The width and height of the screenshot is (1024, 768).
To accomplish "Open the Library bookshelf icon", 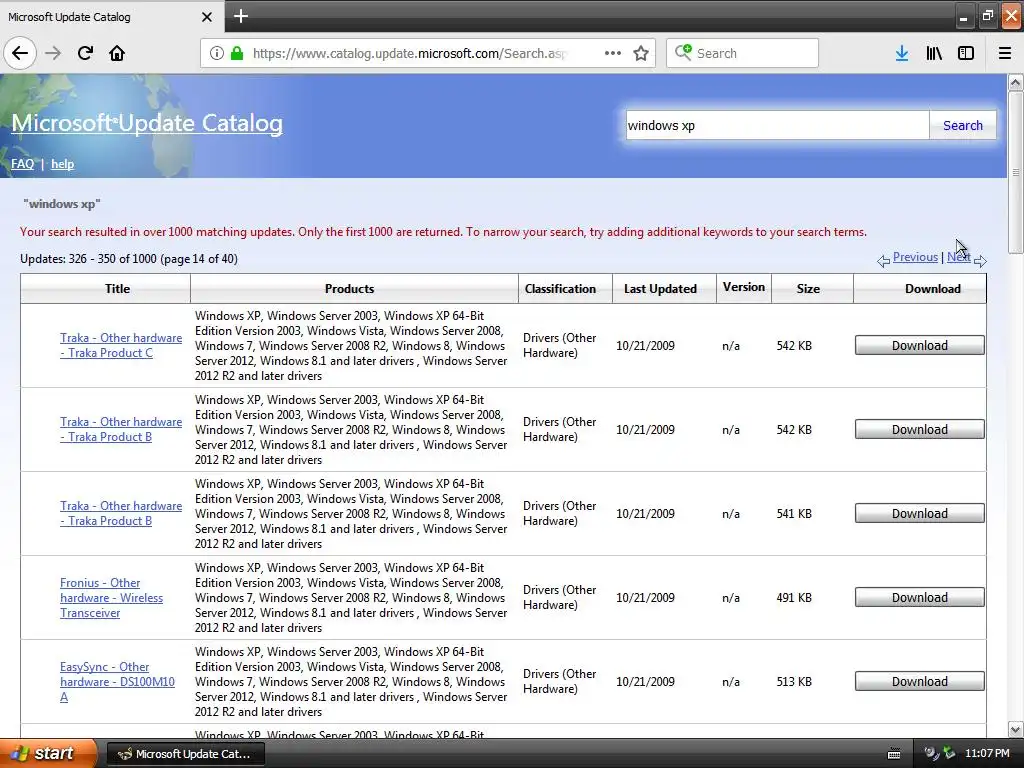I will pos(934,53).
